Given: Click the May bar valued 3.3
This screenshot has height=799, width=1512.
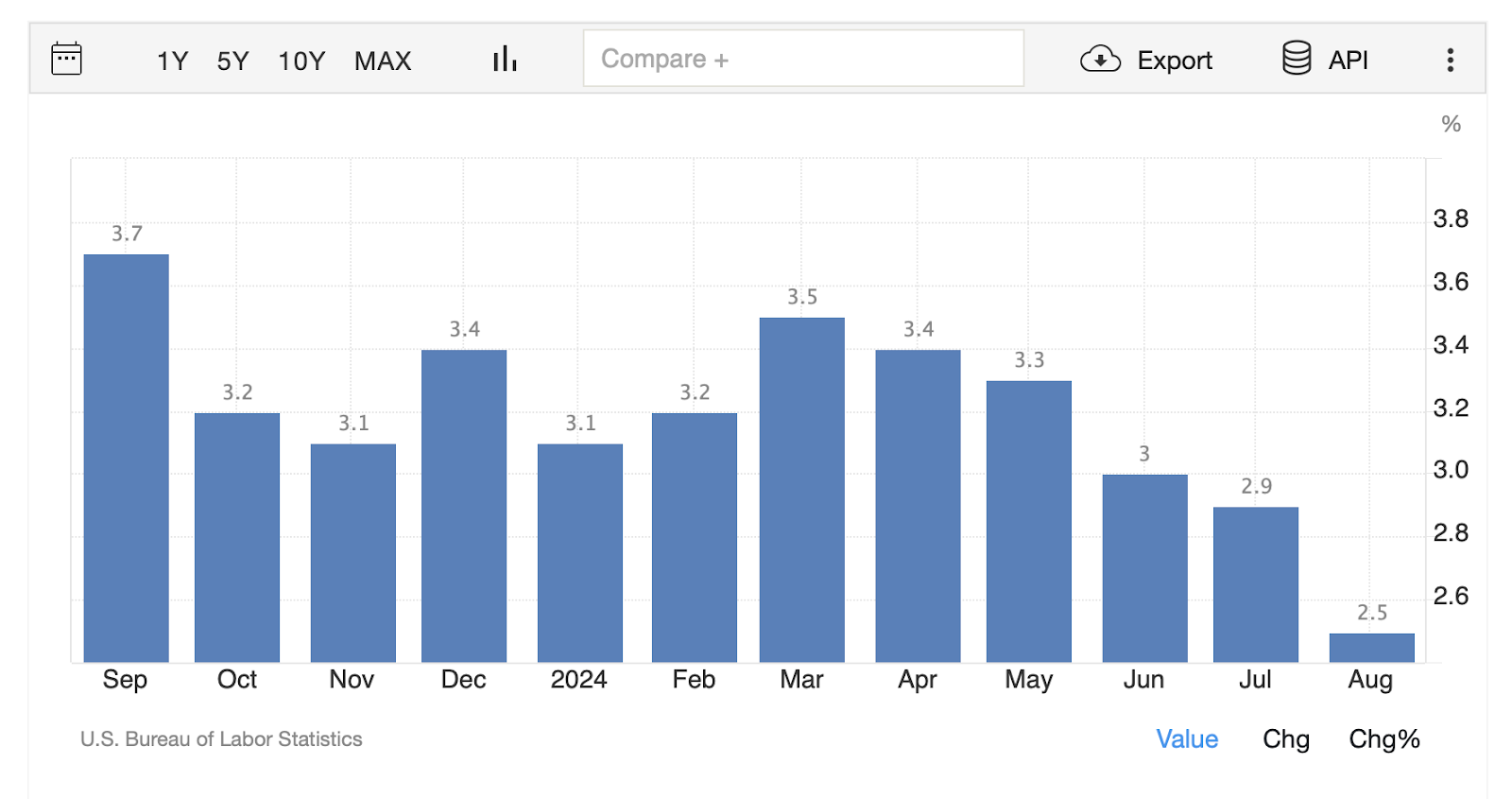Looking at the screenshot, I should (x=1029, y=522).
